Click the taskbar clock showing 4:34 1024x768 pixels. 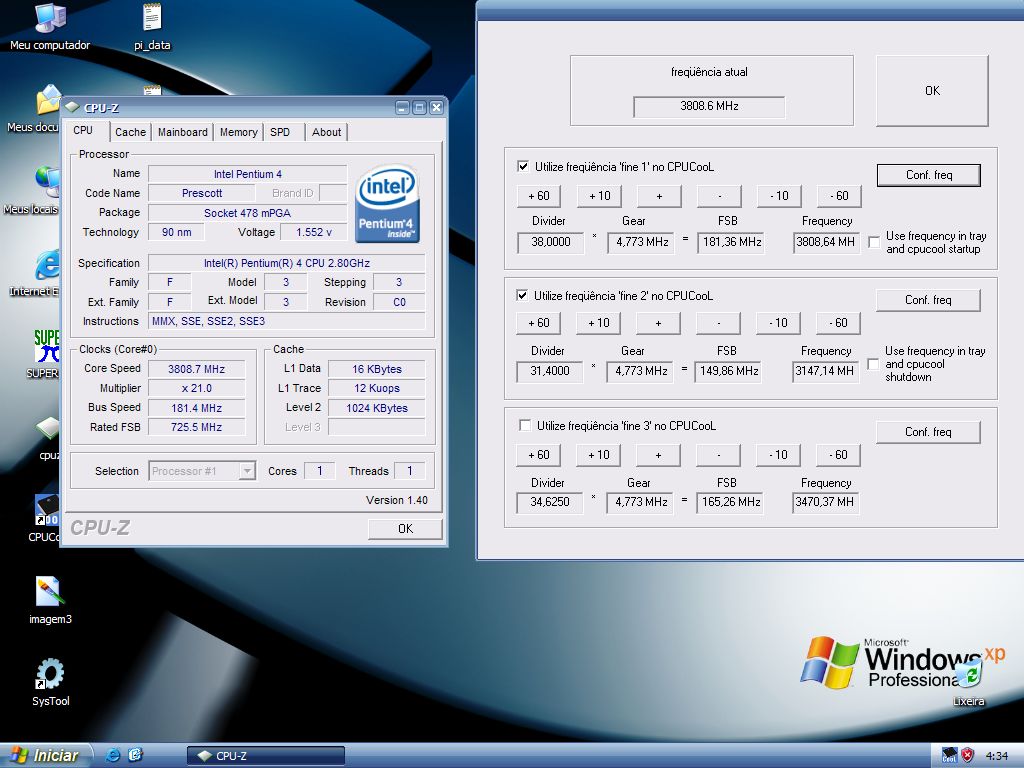(x=997, y=756)
